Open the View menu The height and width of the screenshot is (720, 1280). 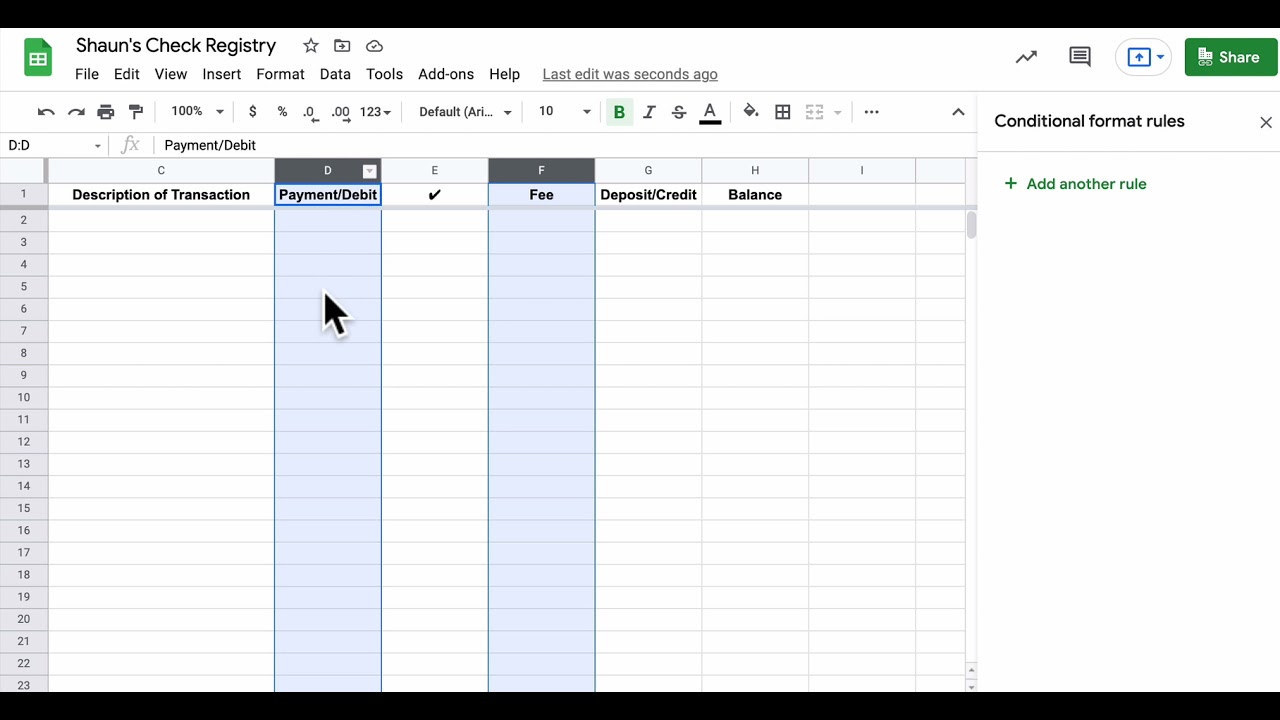(171, 74)
